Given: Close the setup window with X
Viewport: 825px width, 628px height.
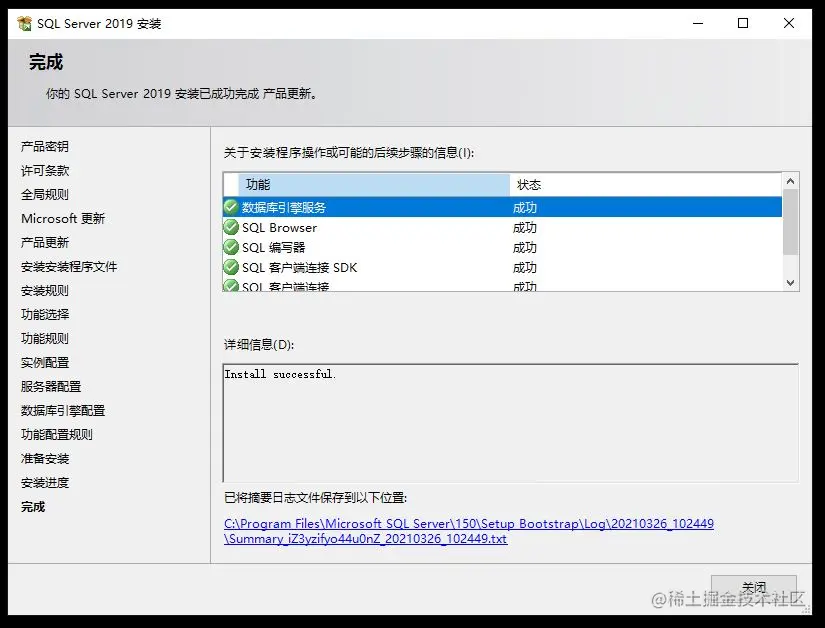Looking at the screenshot, I should pyautogui.click(x=789, y=23).
